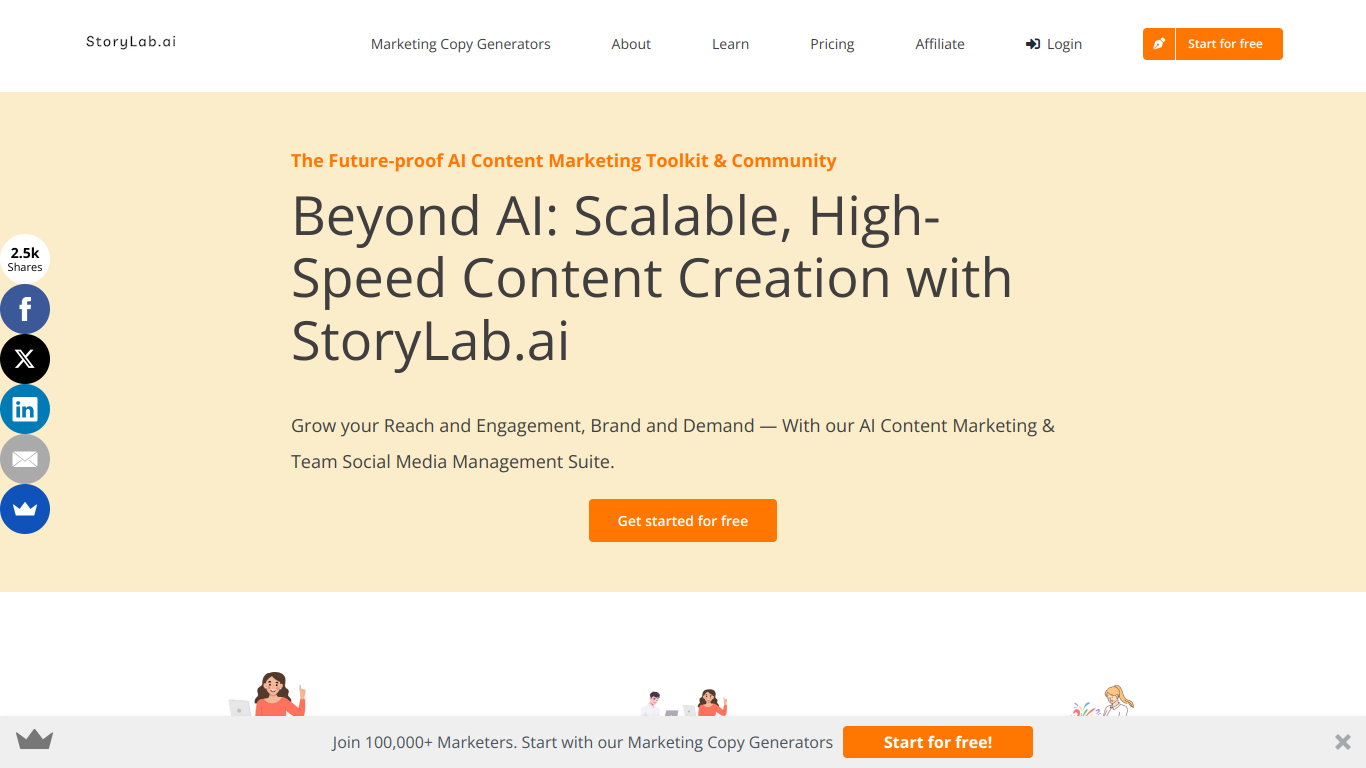This screenshot has width=1366, height=768.
Task: Click the login arrow icon
Action: coord(1033,44)
